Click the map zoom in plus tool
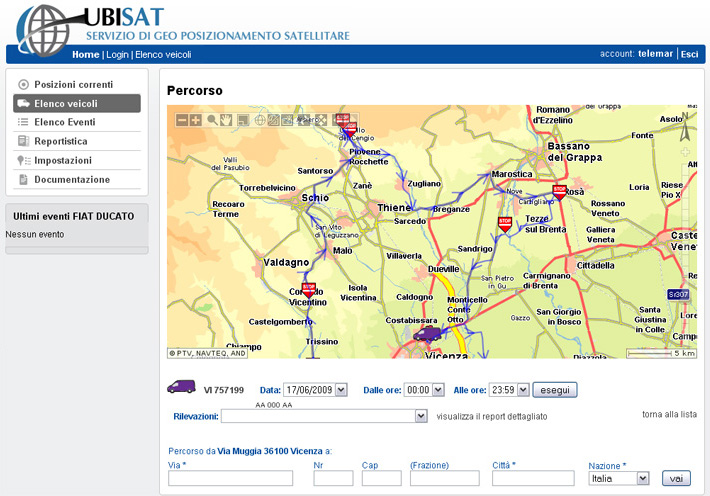This screenshot has width=710, height=496. pyautogui.click(x=196, y=120)
